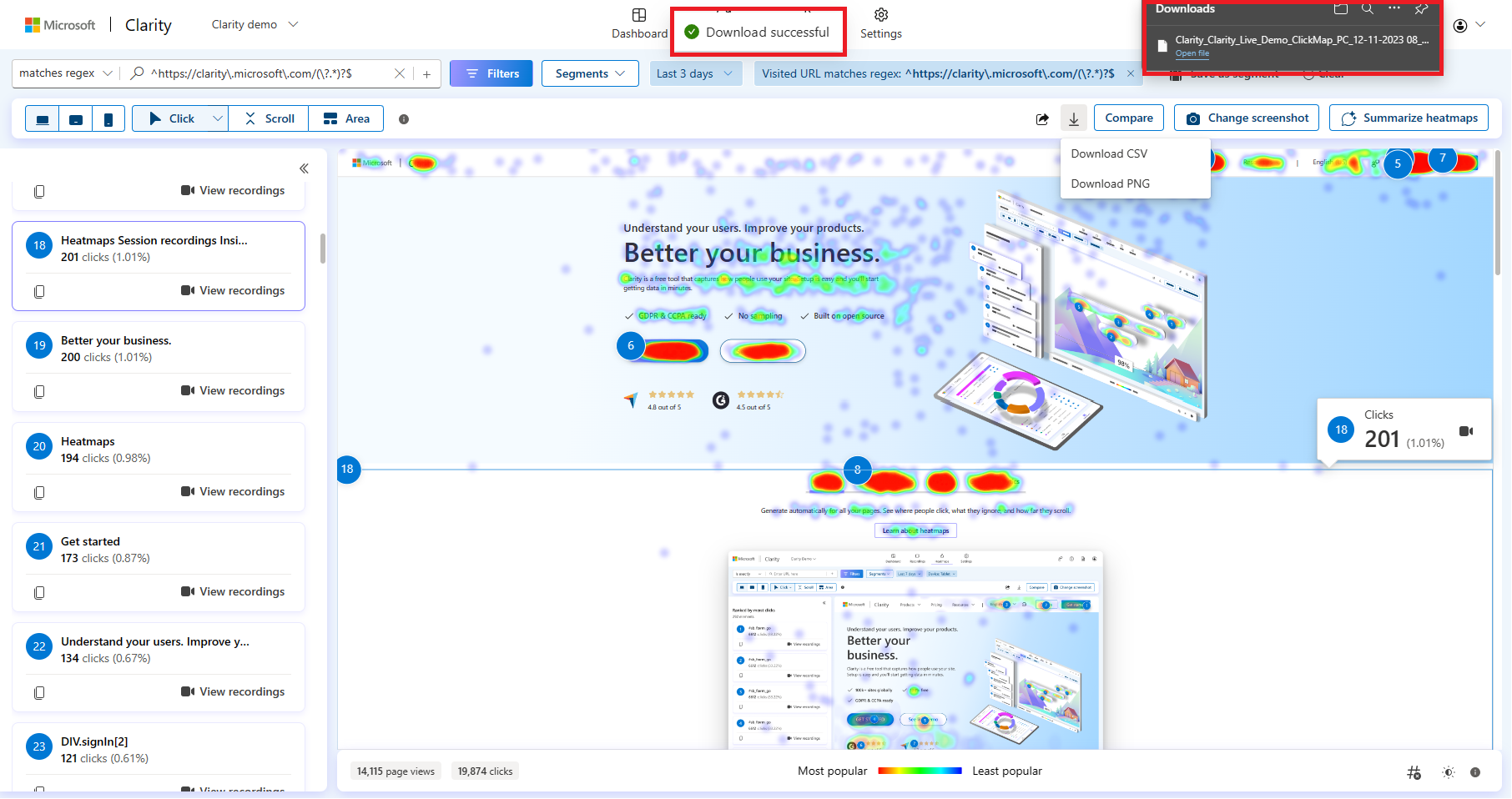Toggle element number labels hashtag icon
Image resolution: width=1512 pixels, height=799 pixels.
point(1414,772)
